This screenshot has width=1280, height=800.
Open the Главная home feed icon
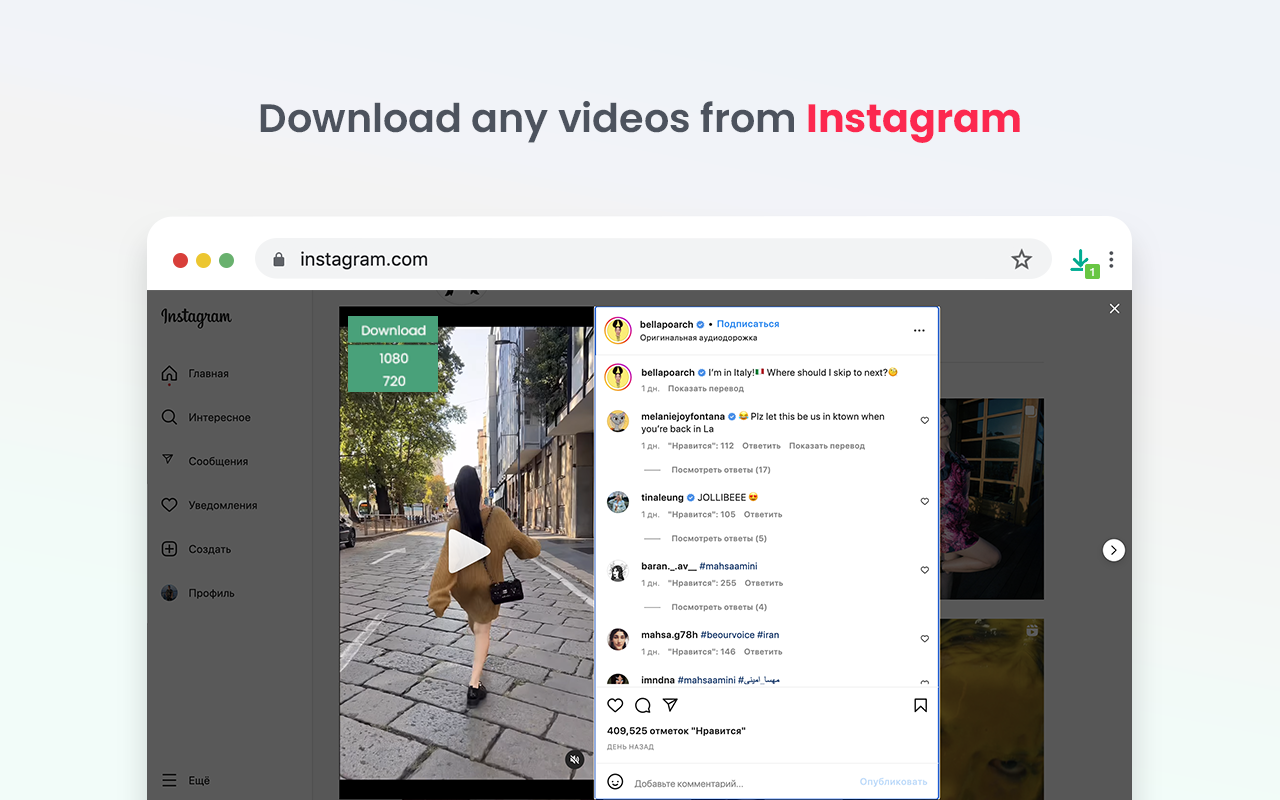pos(169,372)
